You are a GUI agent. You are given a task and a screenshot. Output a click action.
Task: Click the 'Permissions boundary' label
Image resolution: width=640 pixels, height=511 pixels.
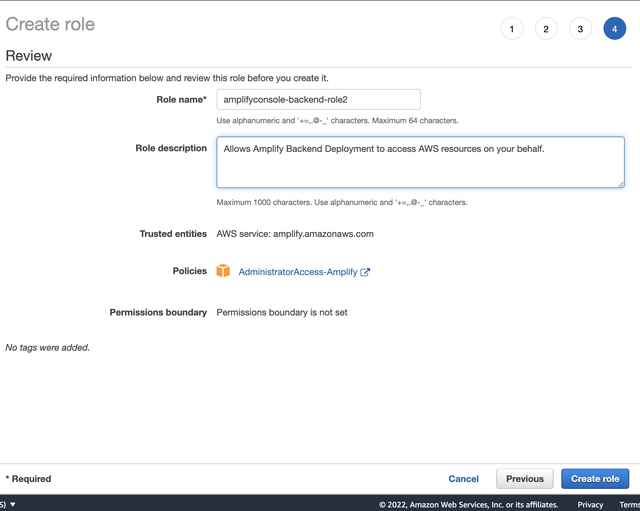click(158, 313)
